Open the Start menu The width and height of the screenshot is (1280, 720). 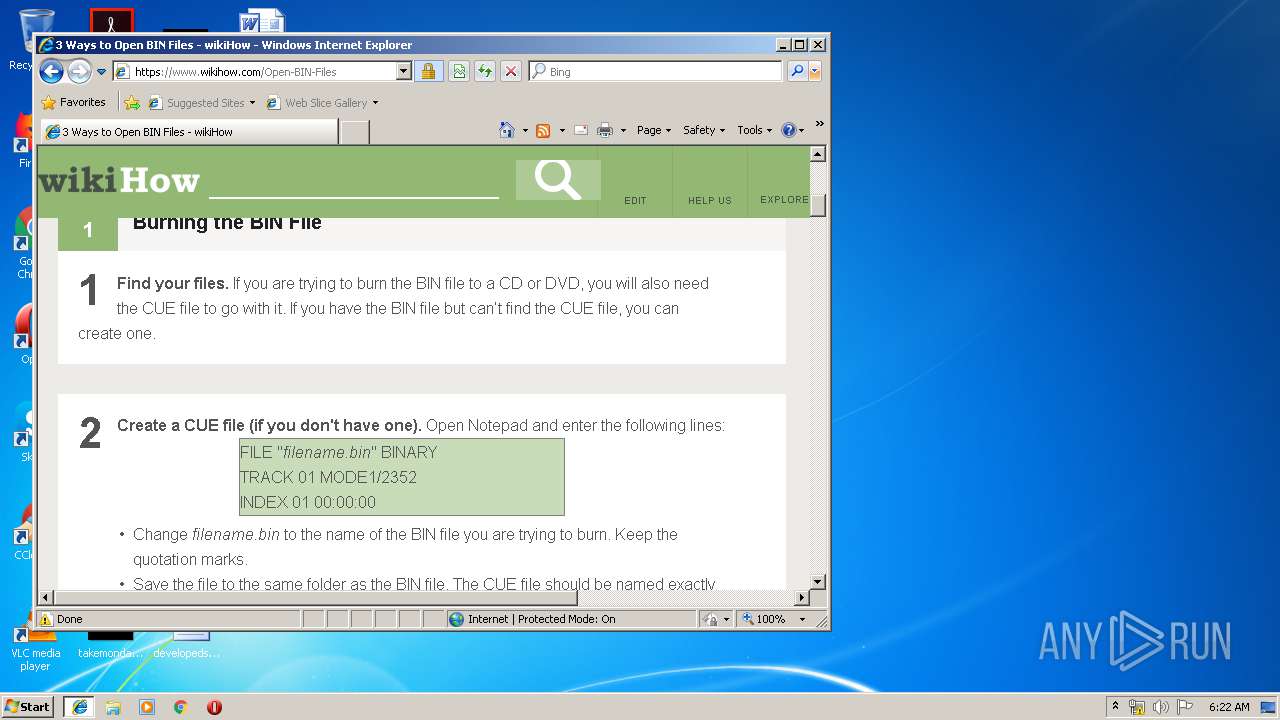click(x=28, y=706)
